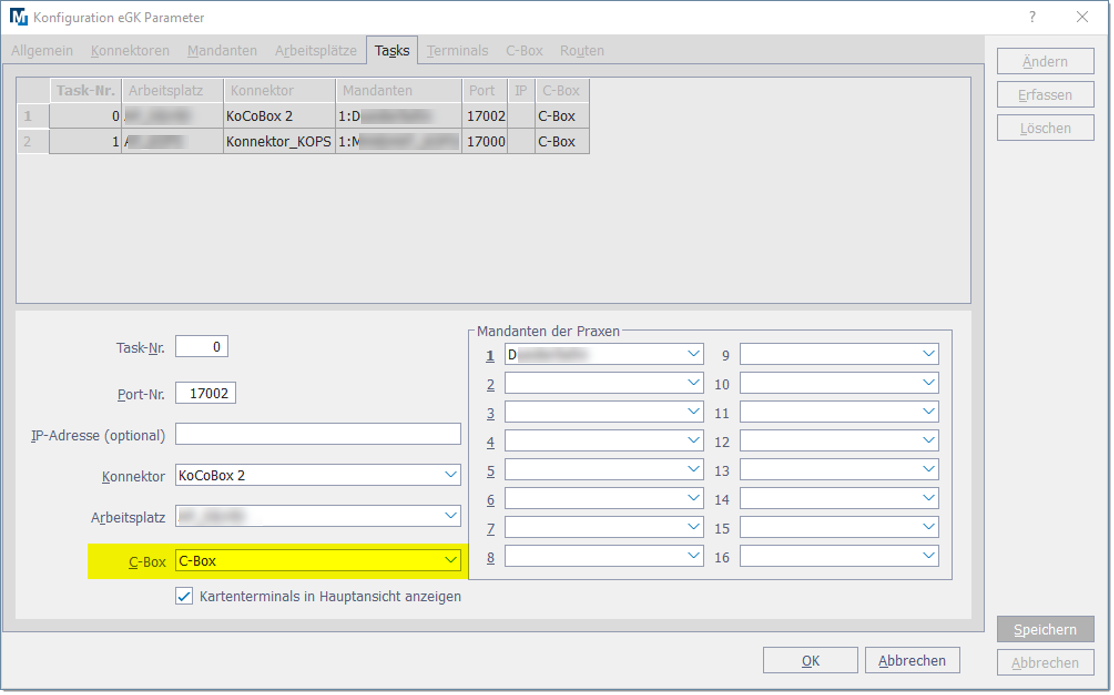Click Abbrechen next to the OK button
The image size is (1114, 695).
(x=911, y=660)
